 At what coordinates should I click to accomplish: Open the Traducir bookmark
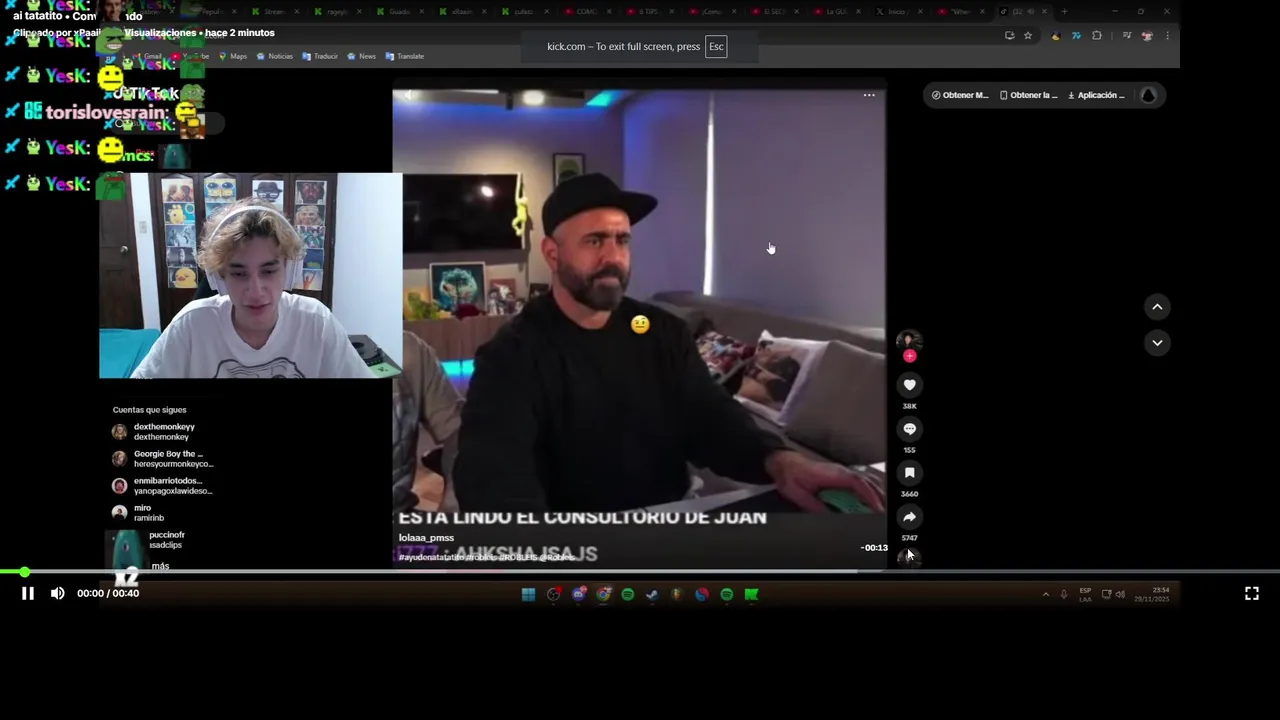point(320,56)
